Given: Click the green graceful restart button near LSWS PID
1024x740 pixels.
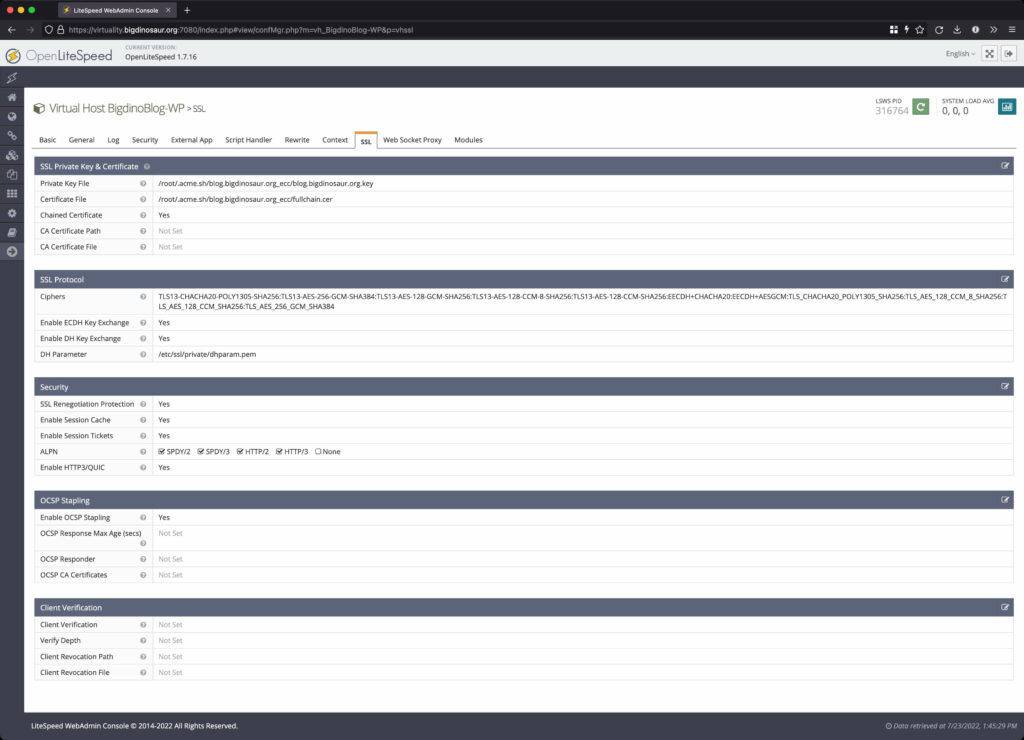Looking at the screenshot, I should 921,104.
